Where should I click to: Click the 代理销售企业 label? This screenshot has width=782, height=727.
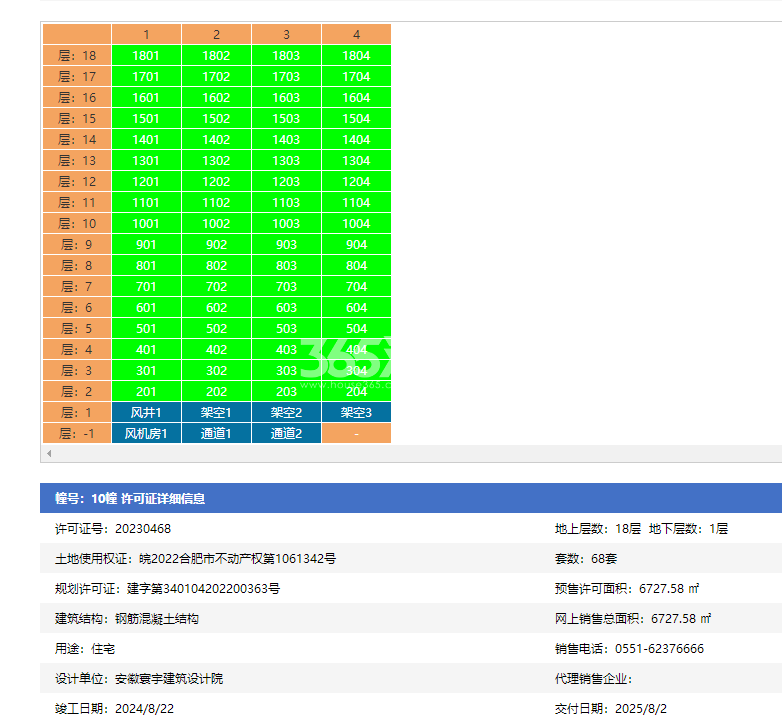tap(593, 678)
